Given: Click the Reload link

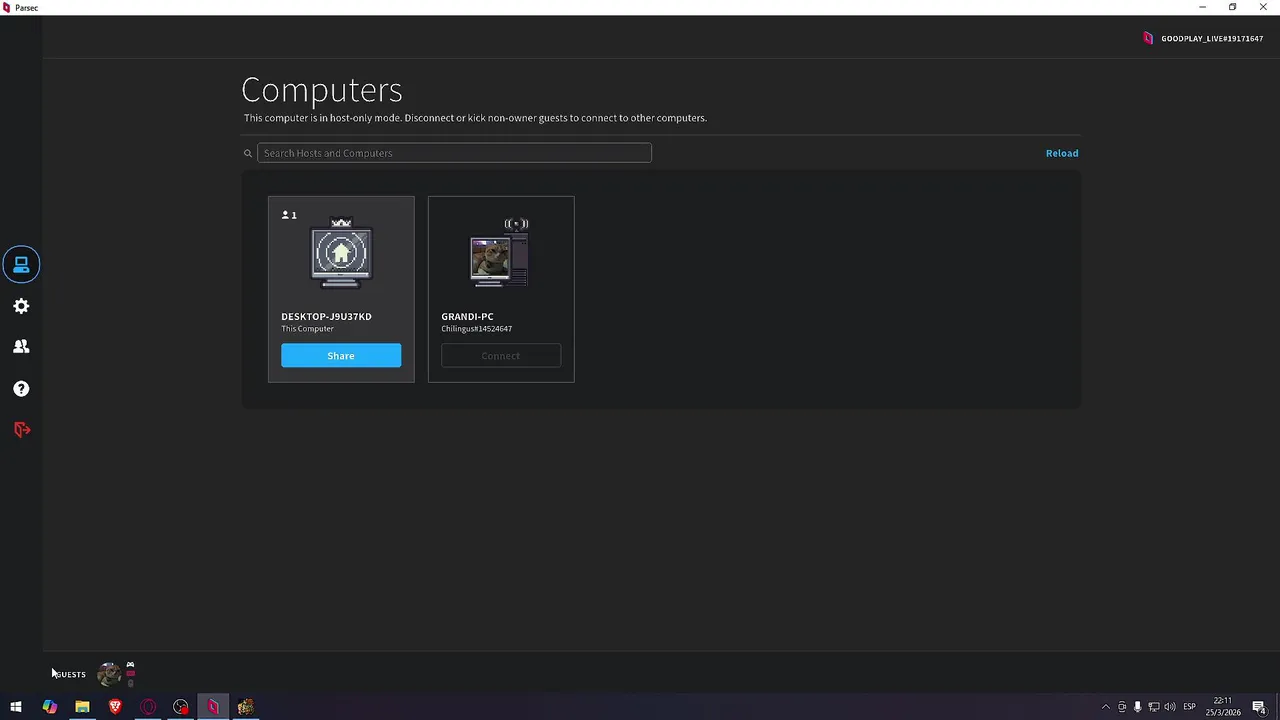Looking at the screenshot, I should [x=1062, y=153].
